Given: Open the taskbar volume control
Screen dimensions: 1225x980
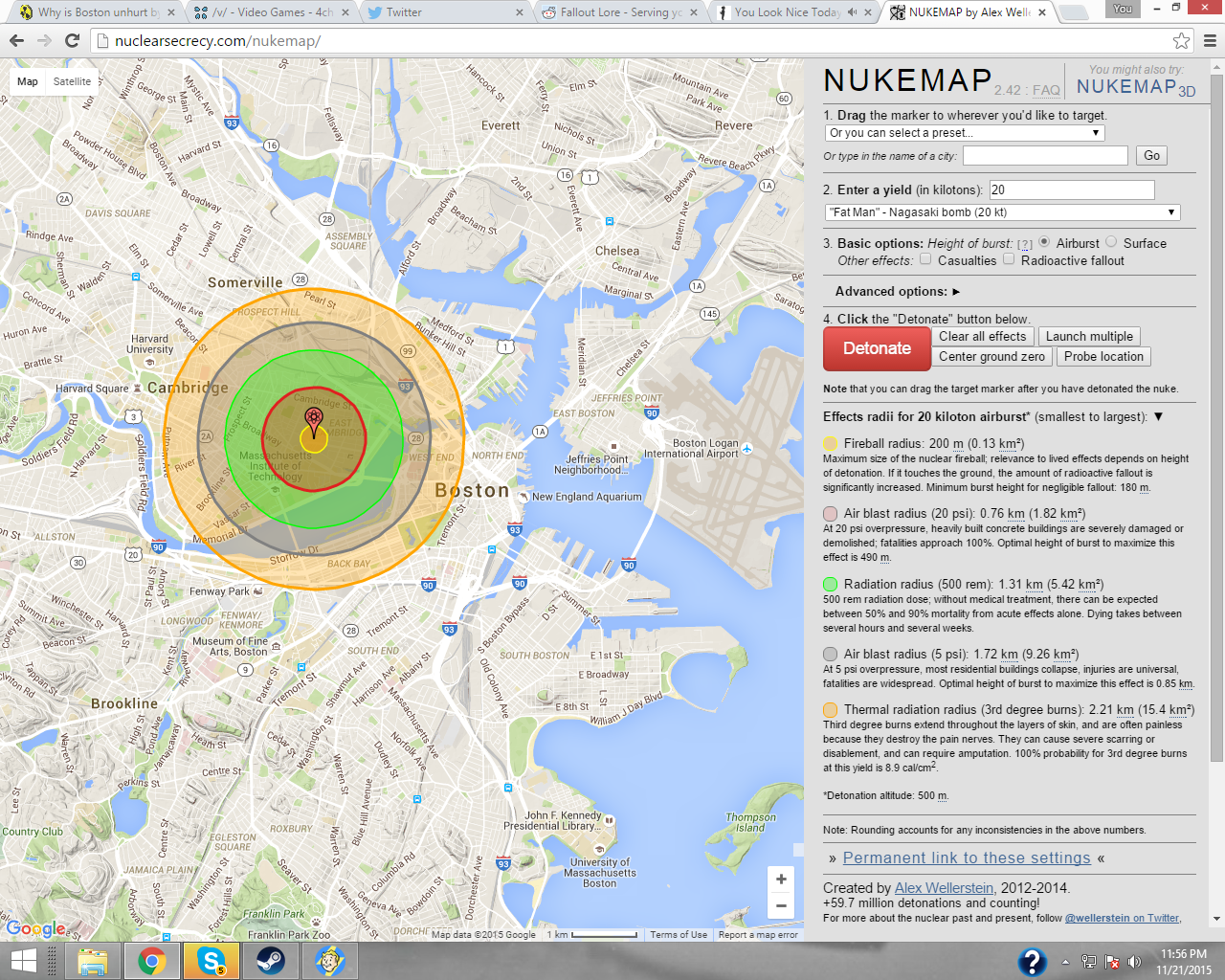Looking at the screenshot, I should point(1134,962).
